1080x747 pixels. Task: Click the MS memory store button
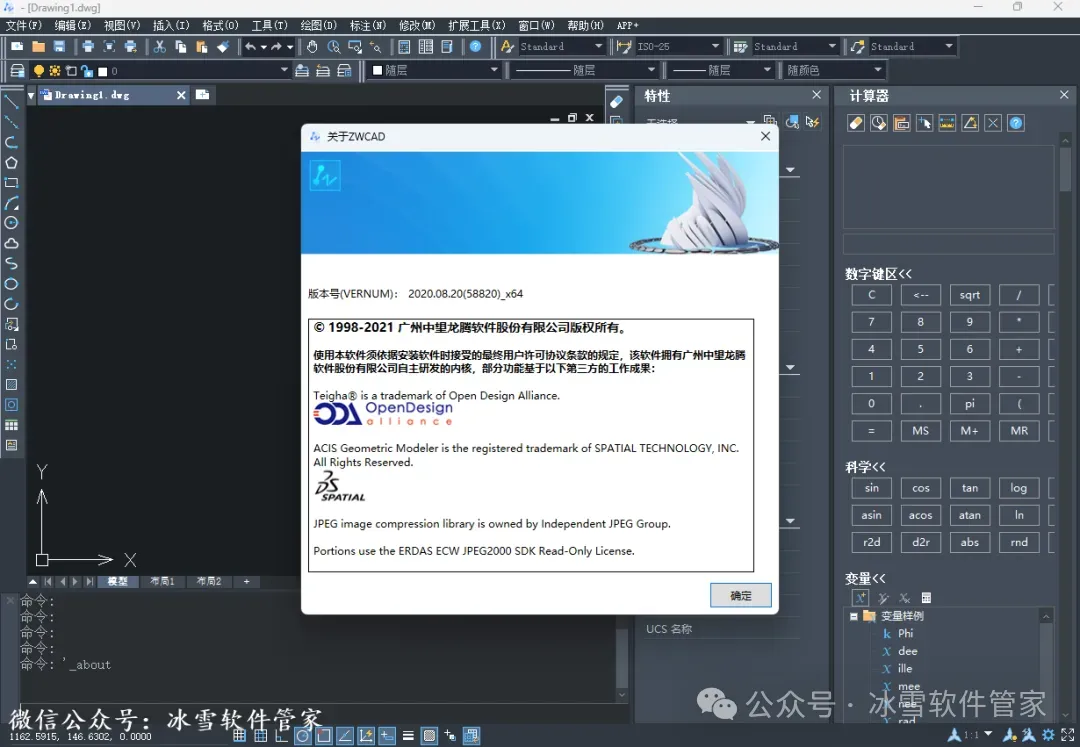click(x=920, y=431)
